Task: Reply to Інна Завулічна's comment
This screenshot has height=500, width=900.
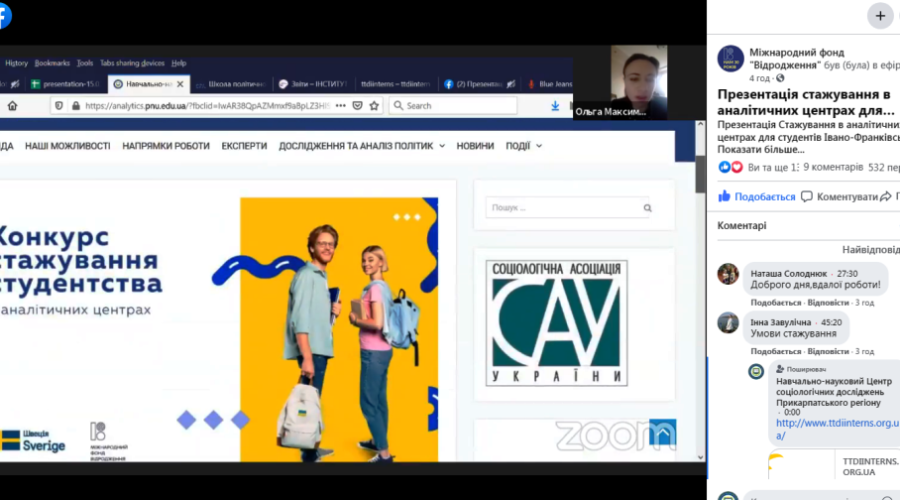Action: 828,351
